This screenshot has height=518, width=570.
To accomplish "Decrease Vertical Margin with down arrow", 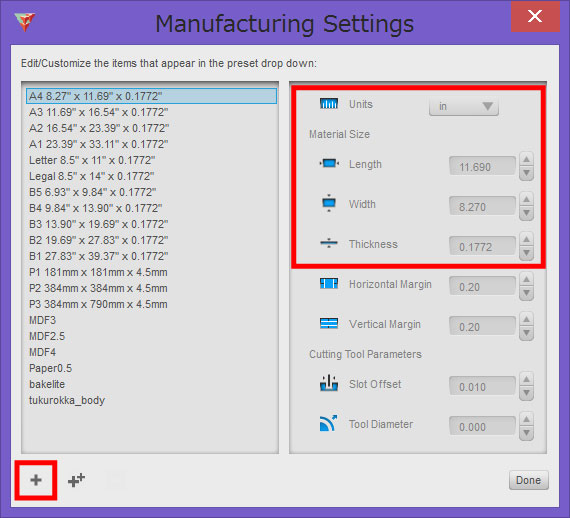I will tap(526, 333).
